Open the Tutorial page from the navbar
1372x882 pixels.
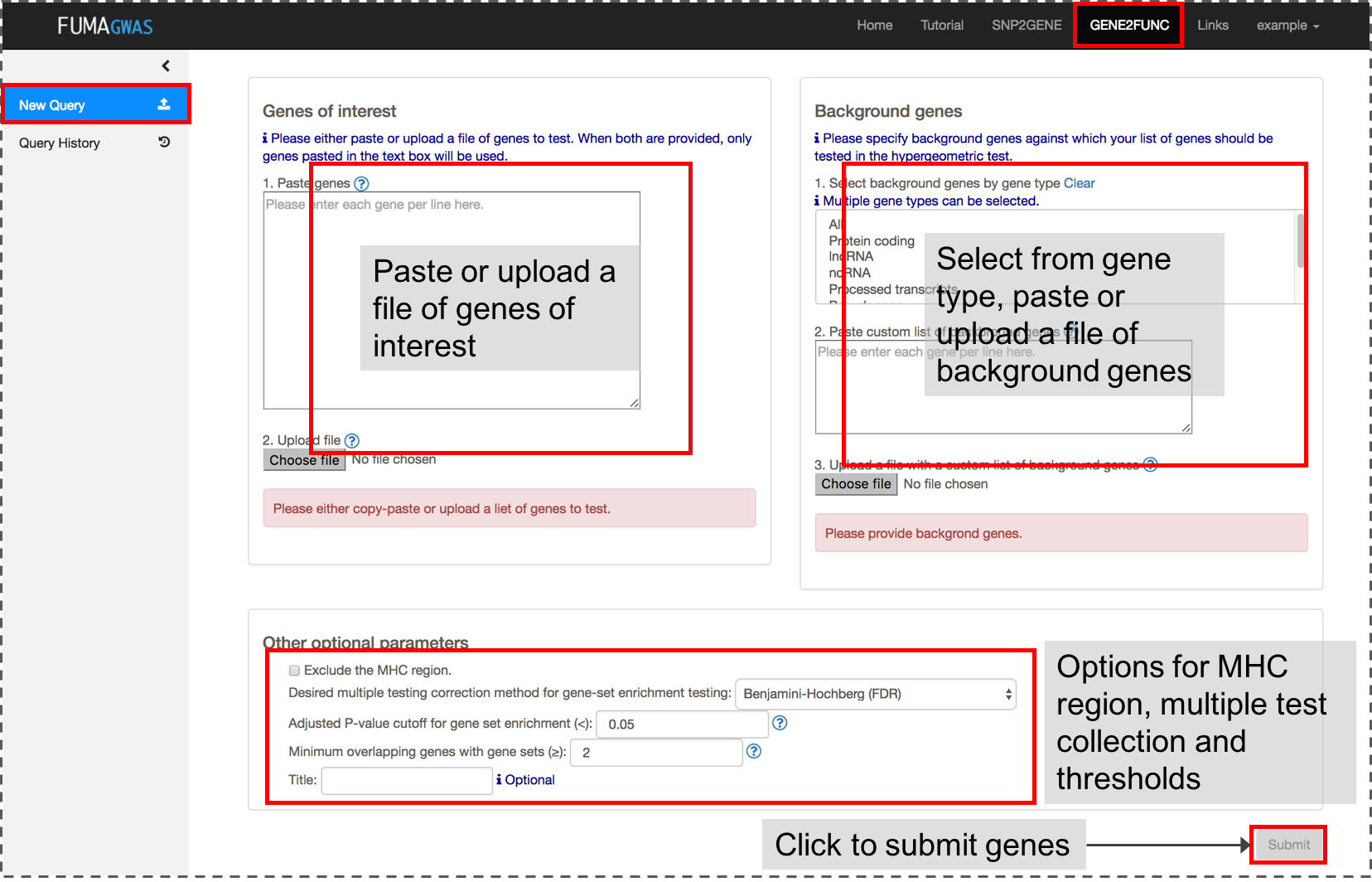click(x=942, y=26)
